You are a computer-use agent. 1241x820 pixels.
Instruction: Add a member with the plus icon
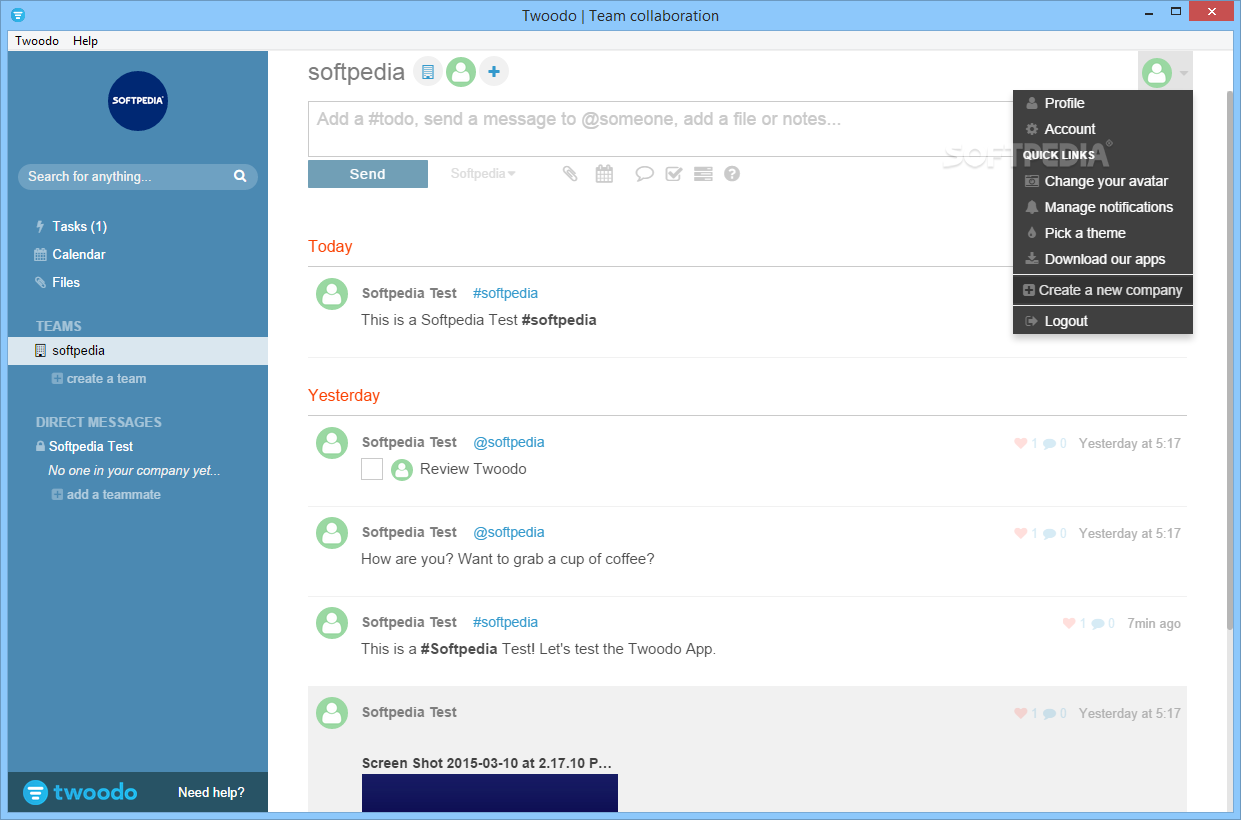[494, 71]
